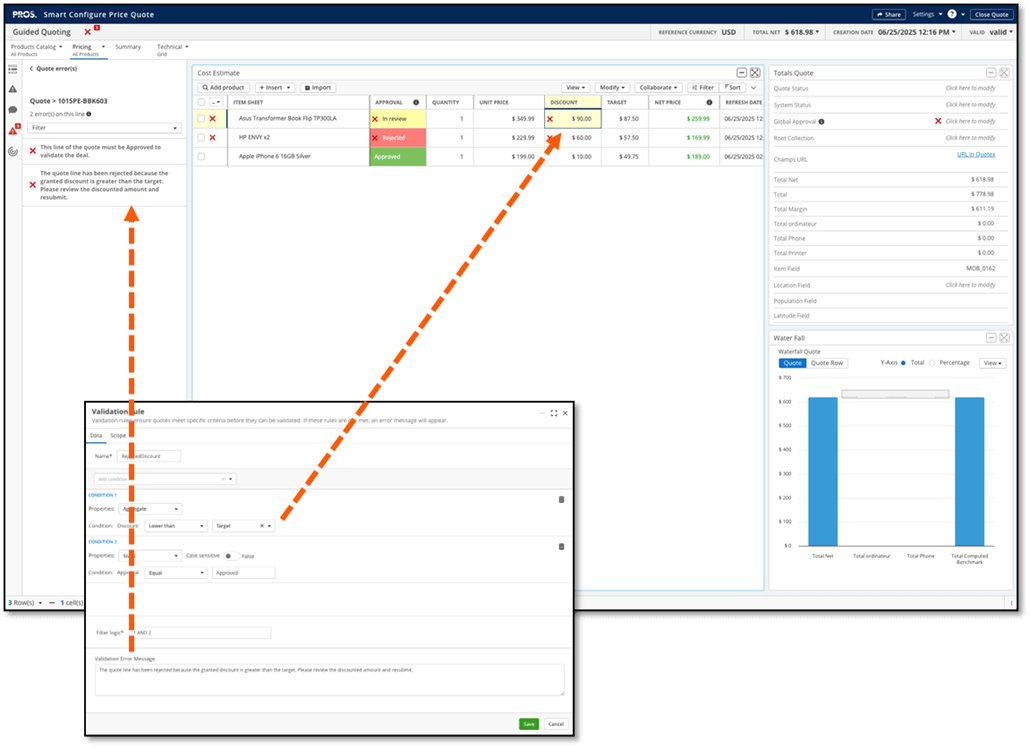Viewport: 1030px width, 748px height.
Task: Click the green Save button
Action: (528, 724)
